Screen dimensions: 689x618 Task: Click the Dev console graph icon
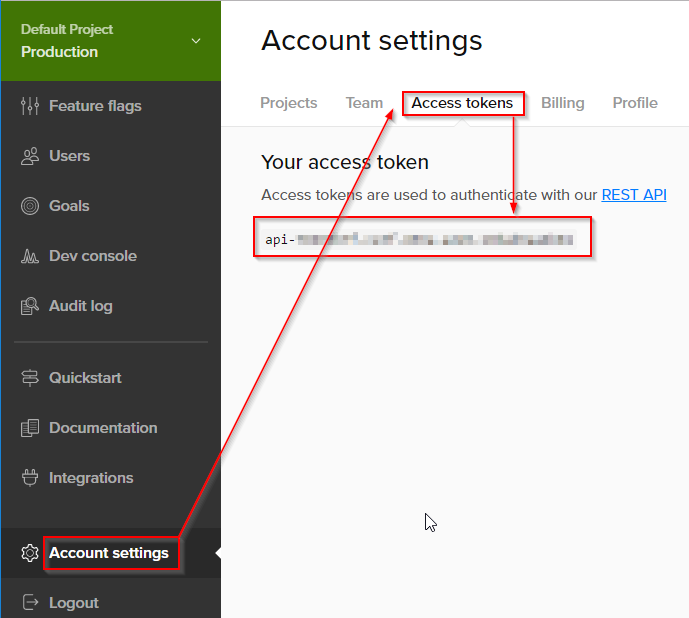pyautogui.click(x=30, y=256)
